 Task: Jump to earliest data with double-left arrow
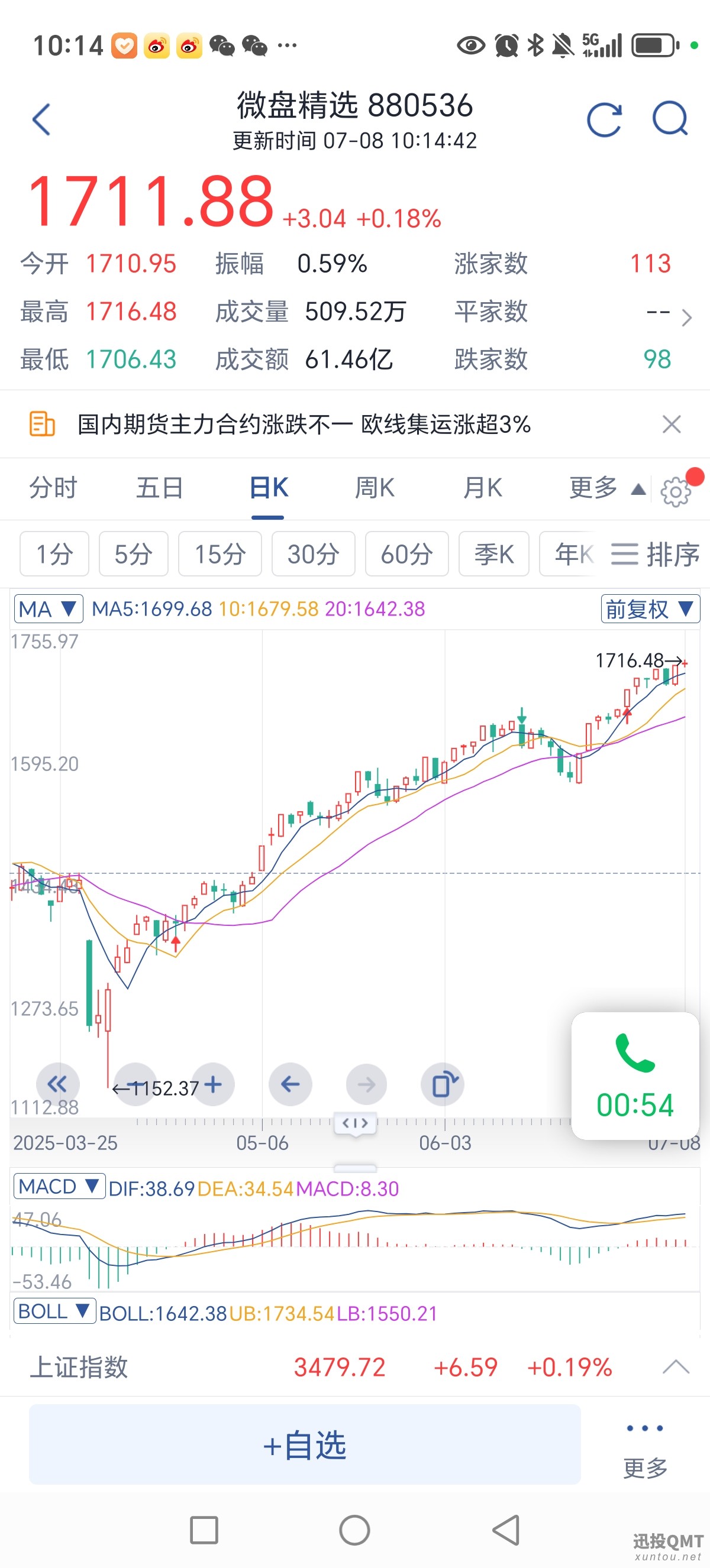point(58,1084)
